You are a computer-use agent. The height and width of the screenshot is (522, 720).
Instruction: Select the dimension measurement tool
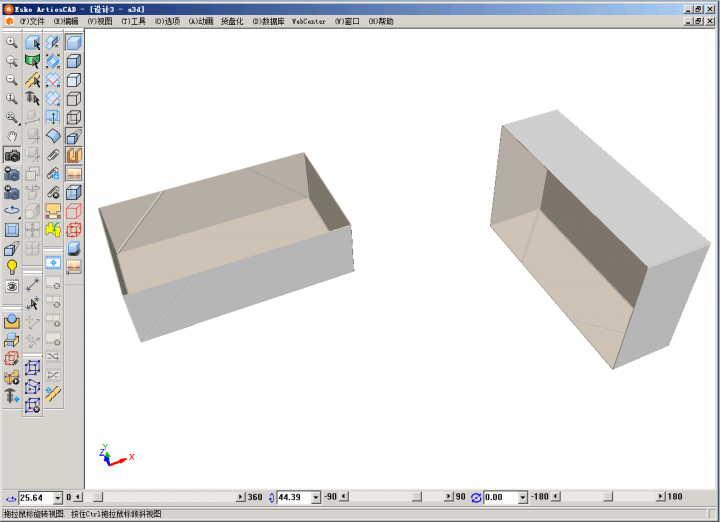[x=33, y=285]
